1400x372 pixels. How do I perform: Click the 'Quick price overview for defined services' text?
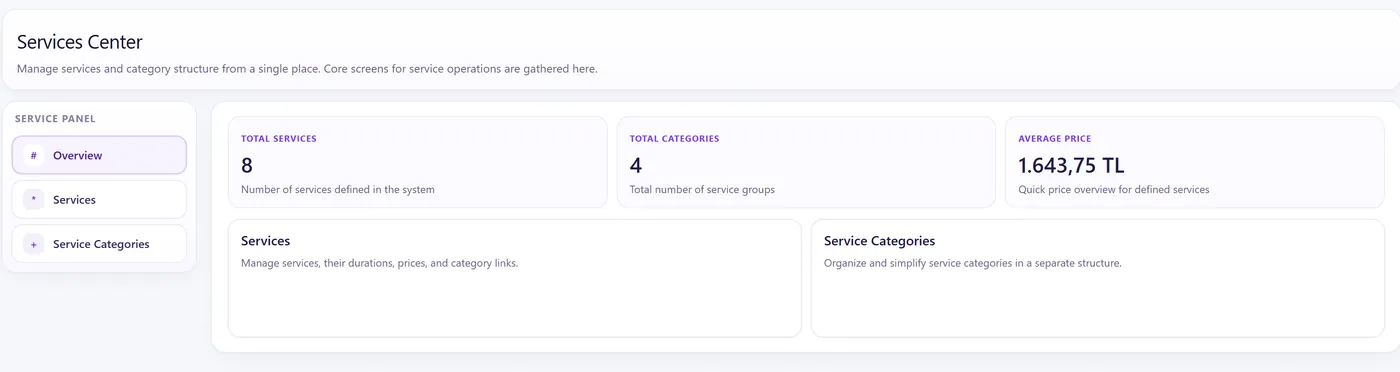1114,189
